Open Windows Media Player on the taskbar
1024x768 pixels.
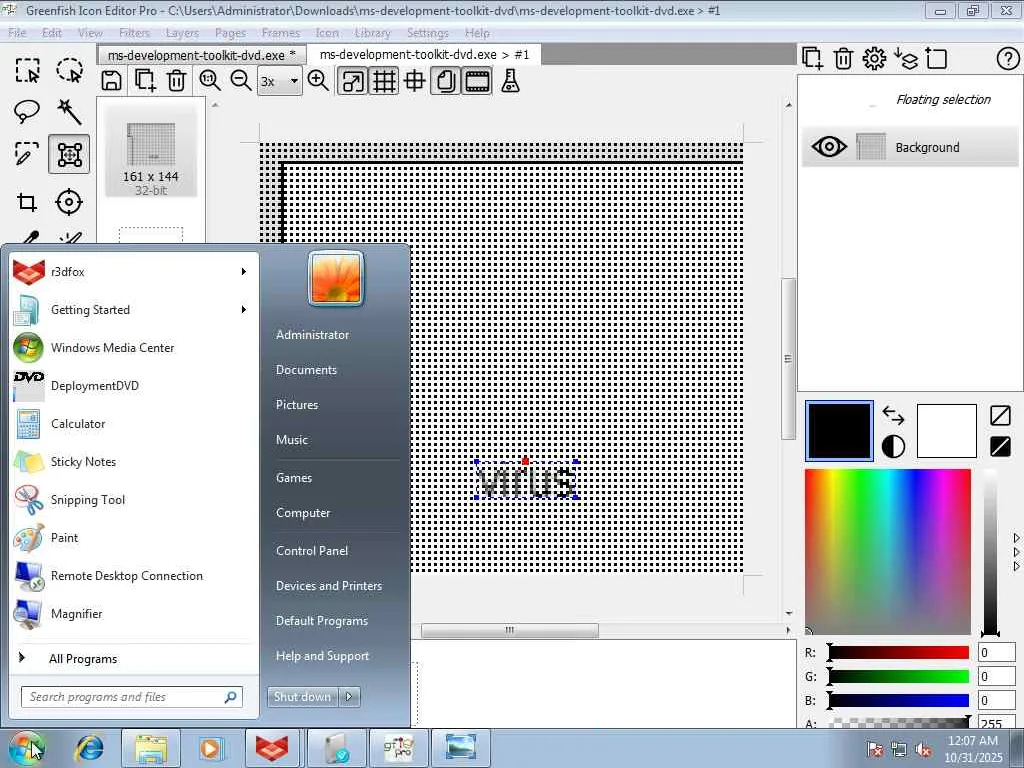(x=210, y=748)
